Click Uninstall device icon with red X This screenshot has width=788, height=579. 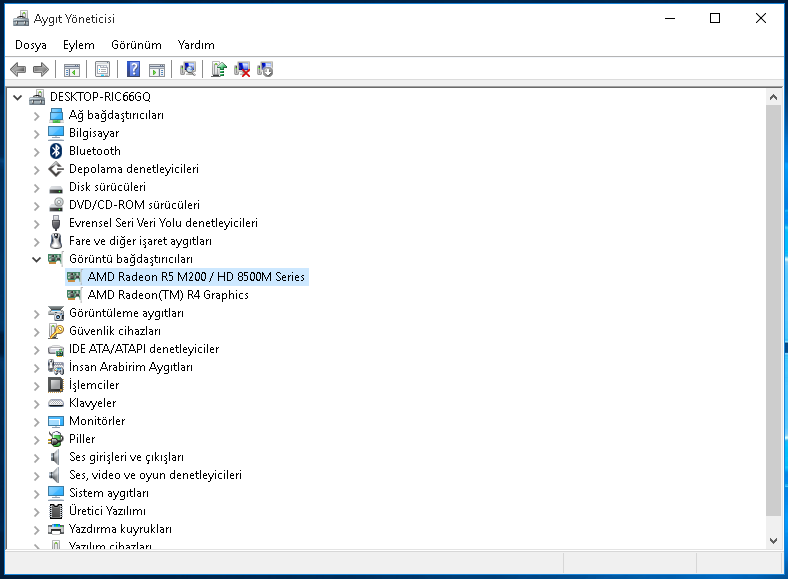pos(242,69)
